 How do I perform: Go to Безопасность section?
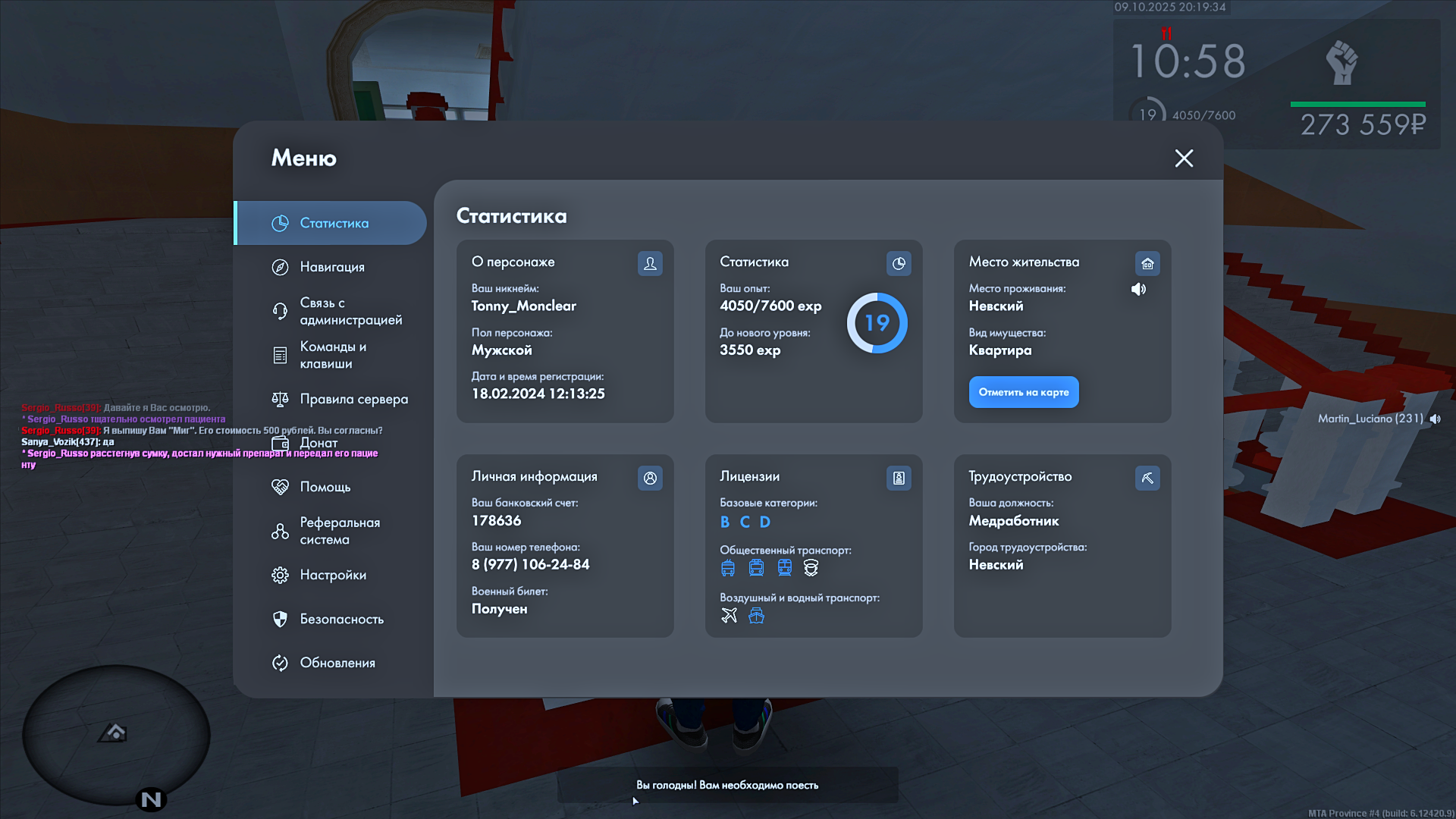point(341,619)
